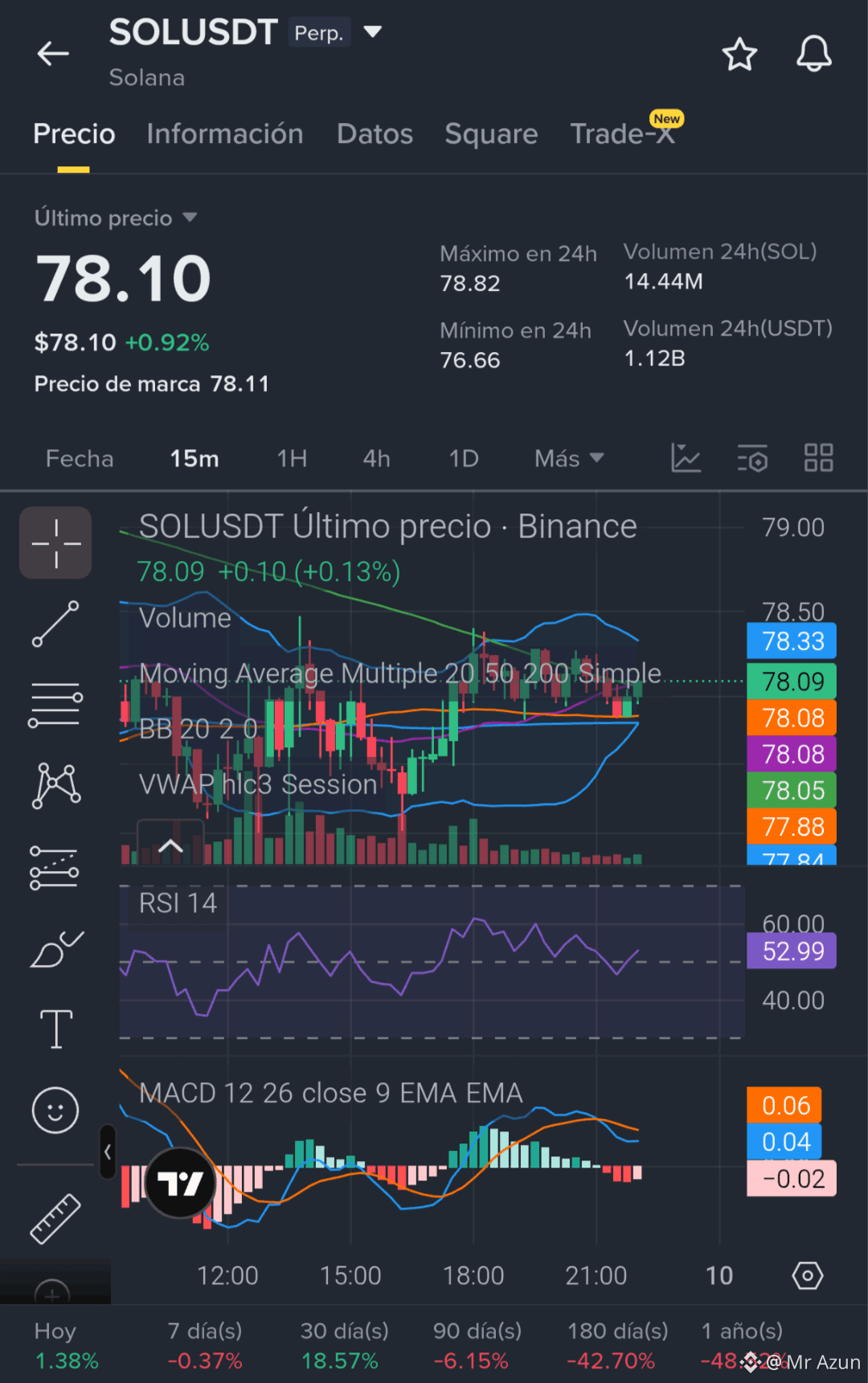Open the Datos tab
This screenshot has width=868, height=1383.
(x=375, y=133)
